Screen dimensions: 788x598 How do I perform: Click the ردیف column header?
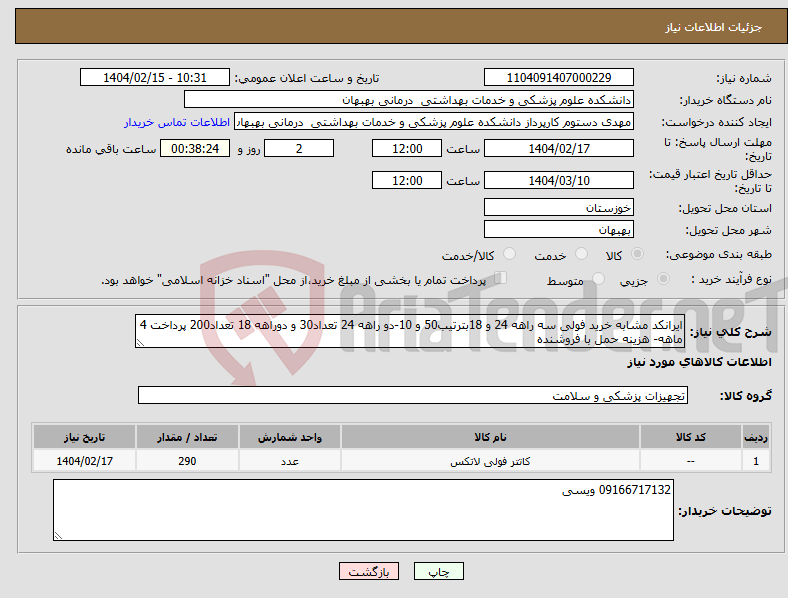(755, 437)
